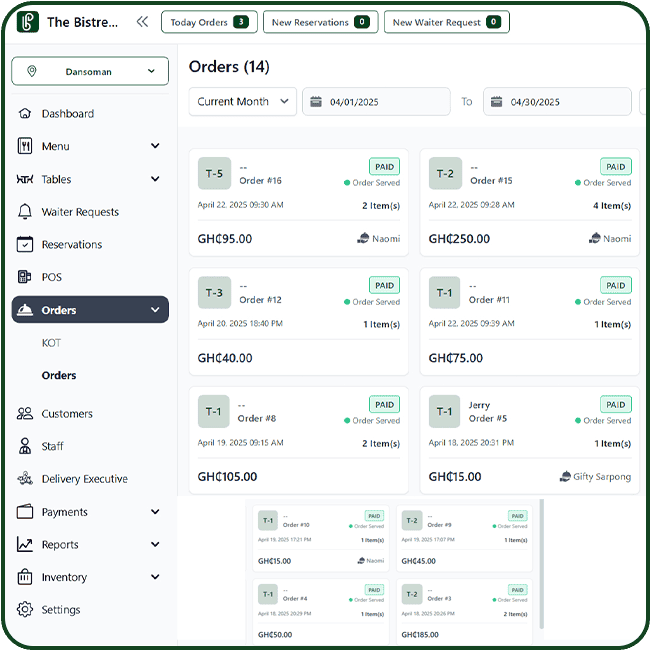This screenshot has height=650, width=650.
Task: Click the Dashboard home icon
Action: 25,114
